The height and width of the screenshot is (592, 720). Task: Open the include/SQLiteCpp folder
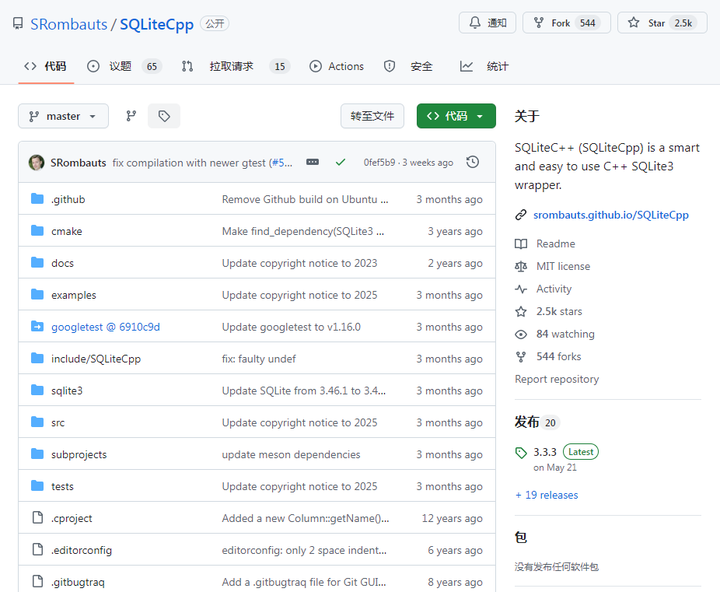[x=96, y=359]
